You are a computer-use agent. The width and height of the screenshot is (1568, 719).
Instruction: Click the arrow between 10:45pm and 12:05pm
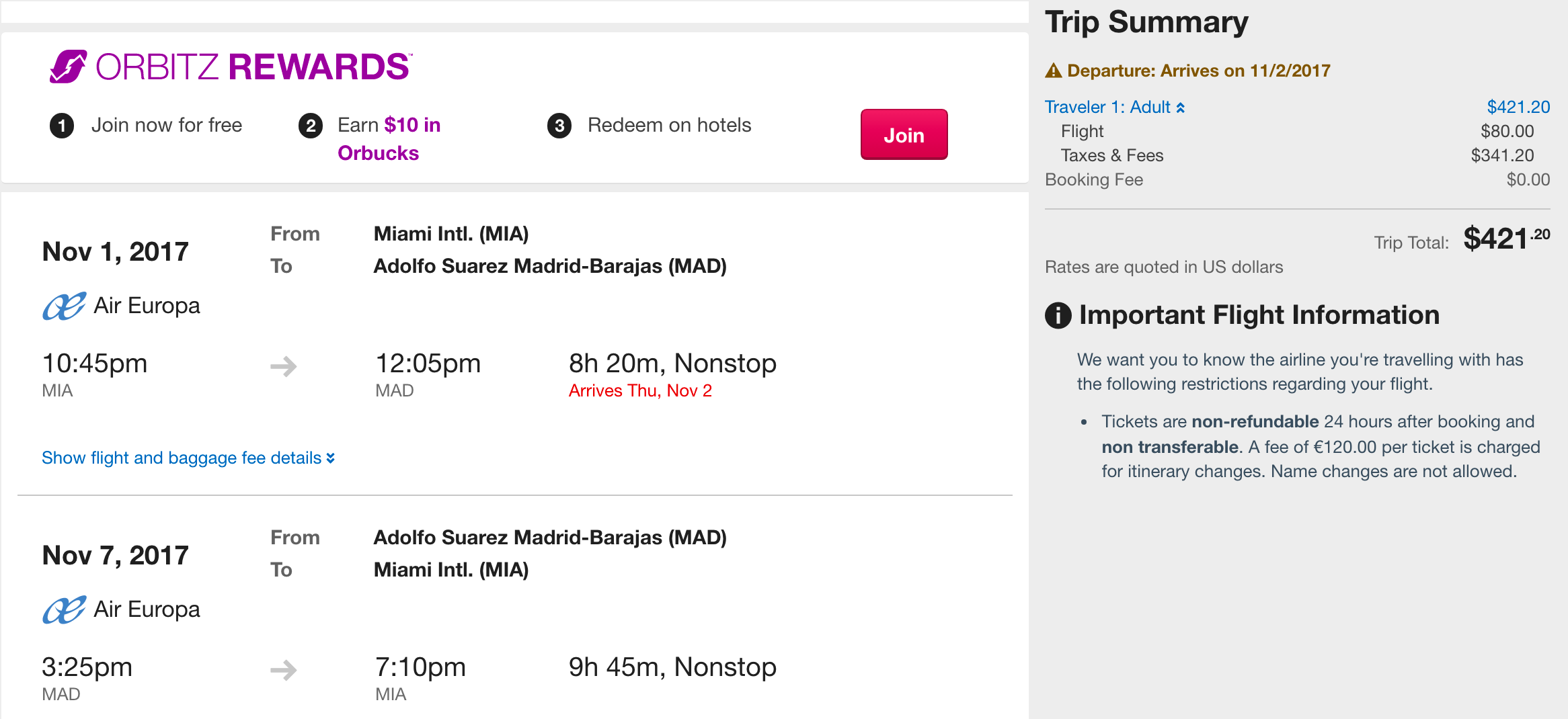pyautogui.click(x=284, y=366)
